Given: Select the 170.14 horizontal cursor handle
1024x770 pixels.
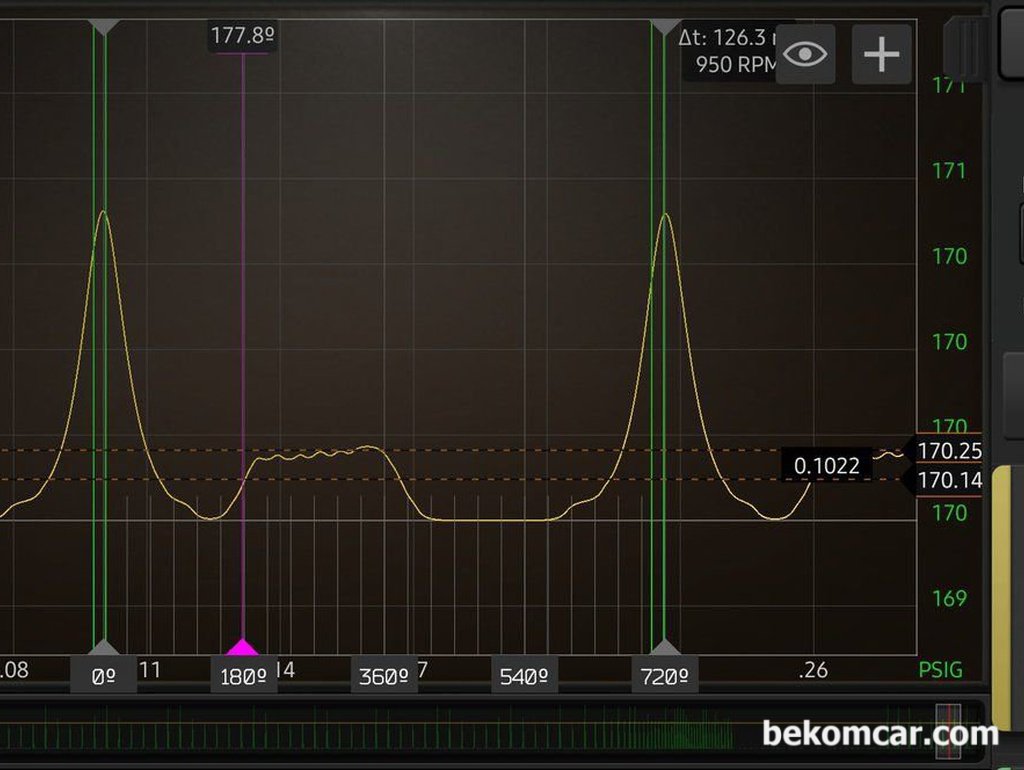Looking at the screenshot, I should 948,481.
